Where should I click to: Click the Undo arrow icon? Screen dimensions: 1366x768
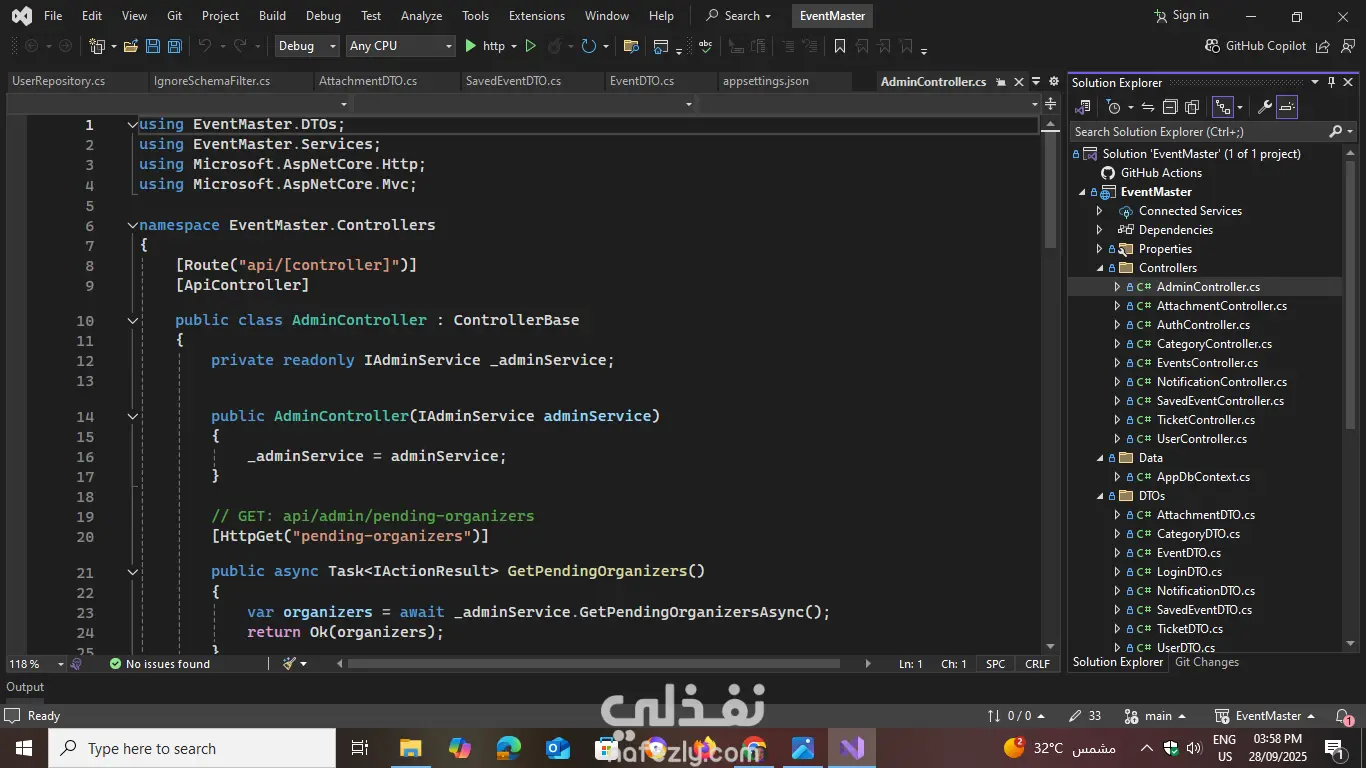click(205, 46)
